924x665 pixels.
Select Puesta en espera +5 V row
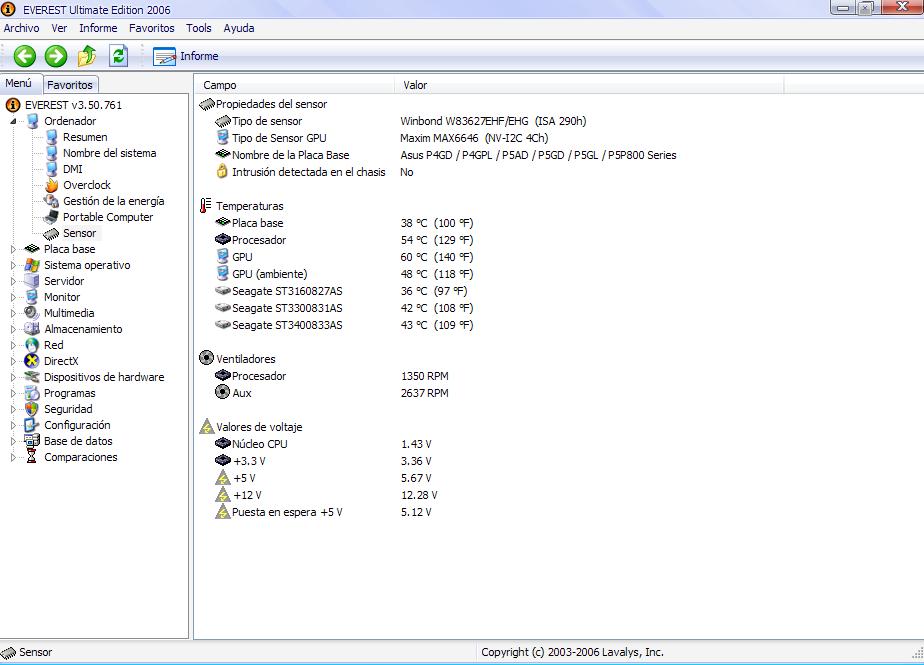click(x=324, y=512)
